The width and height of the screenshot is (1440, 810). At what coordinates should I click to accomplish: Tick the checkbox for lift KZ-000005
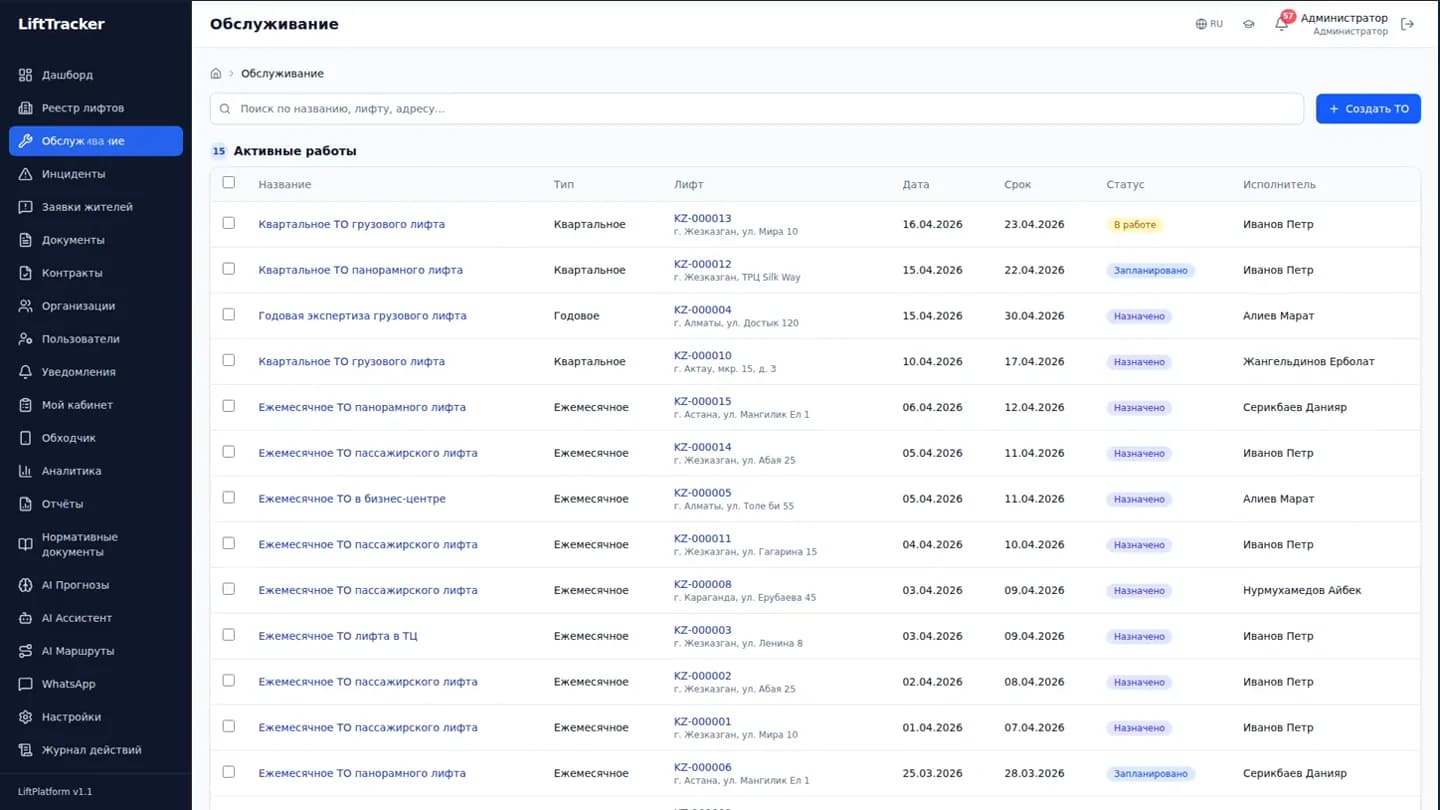coord(229,498)
